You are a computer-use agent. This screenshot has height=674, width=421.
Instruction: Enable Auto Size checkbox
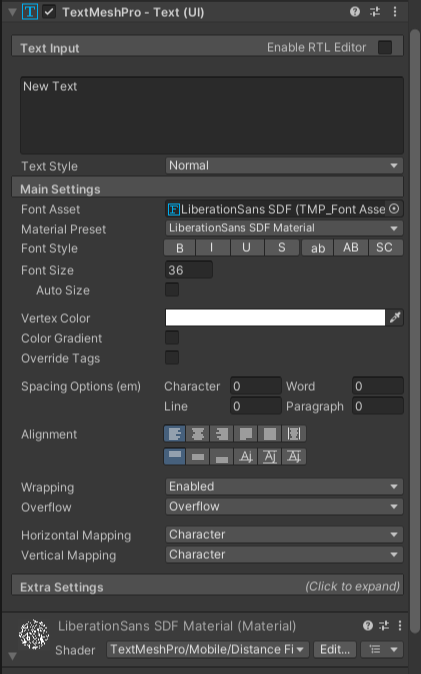point(172,290)
